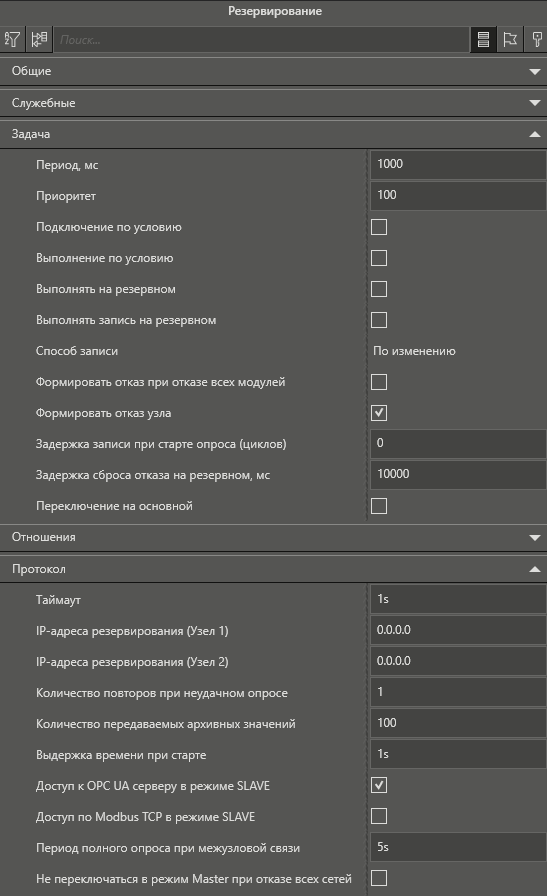This screenshot has width=547, height=896.
Task: Toggle Доступ по Modbus TCP в режиме SLAVE
Action: 379,816
